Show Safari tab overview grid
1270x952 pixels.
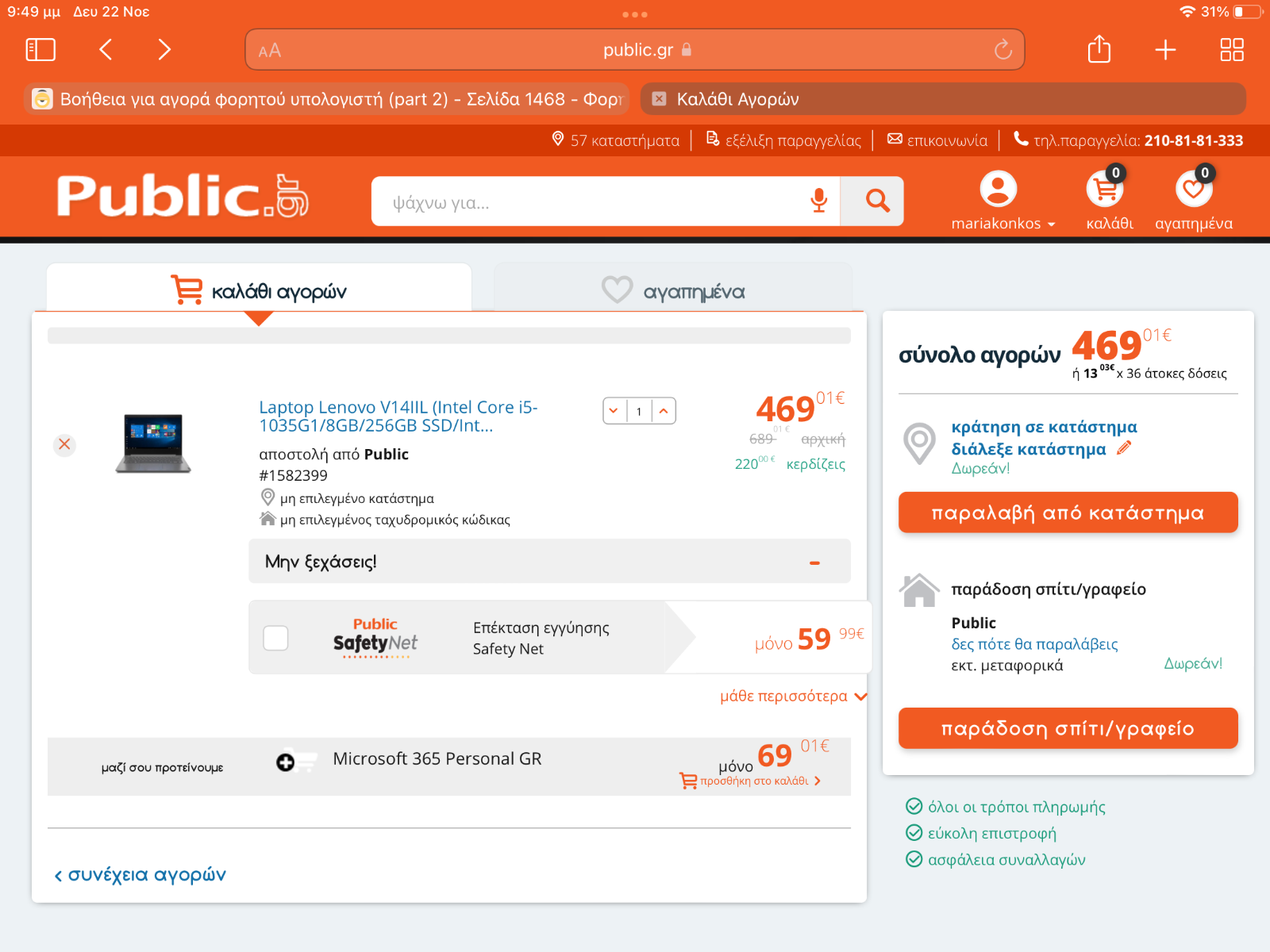(x=1232, y=50)
